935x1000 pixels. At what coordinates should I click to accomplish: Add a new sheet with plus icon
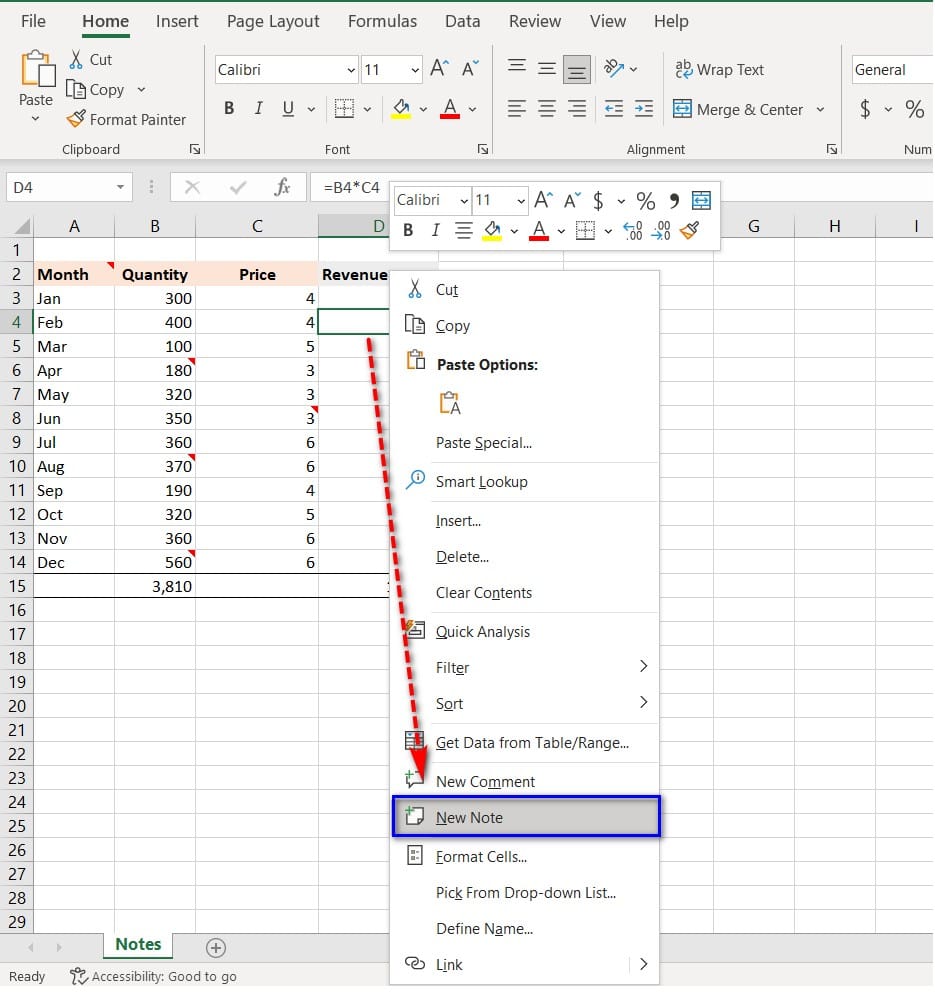(216, 948)
